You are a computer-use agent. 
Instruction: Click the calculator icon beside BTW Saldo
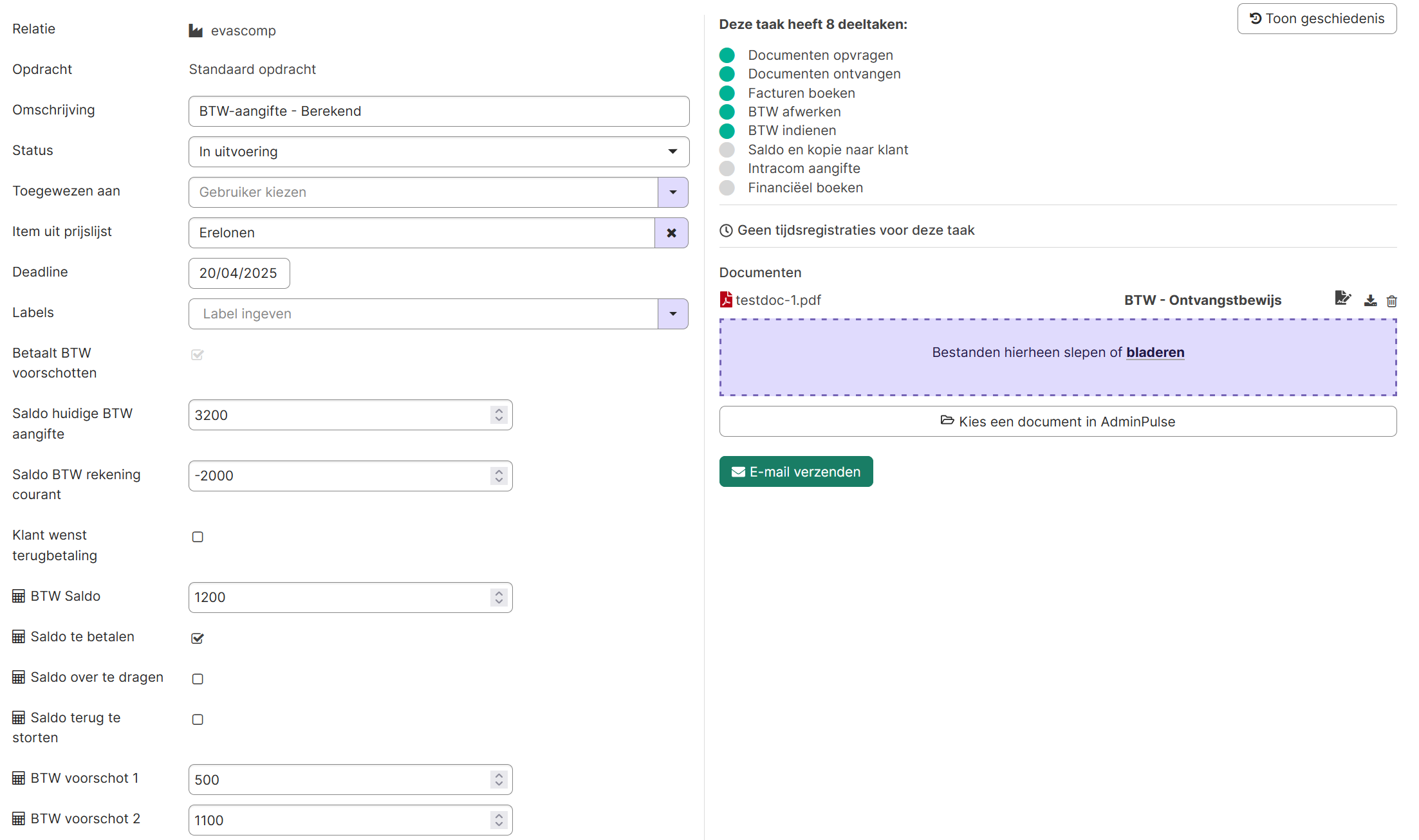pos(19,596)
